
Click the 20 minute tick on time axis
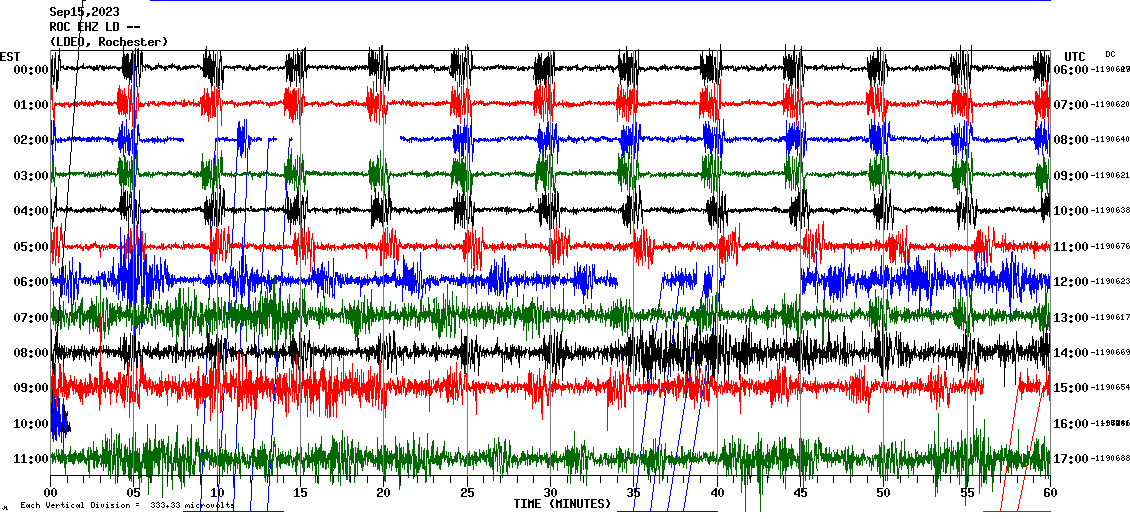click(x=384, y=493)
